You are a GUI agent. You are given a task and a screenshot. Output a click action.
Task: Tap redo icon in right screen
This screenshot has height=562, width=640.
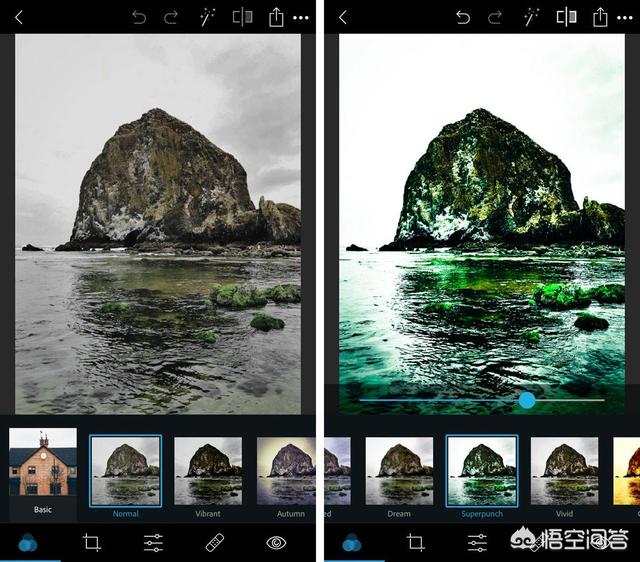[495, 18]
